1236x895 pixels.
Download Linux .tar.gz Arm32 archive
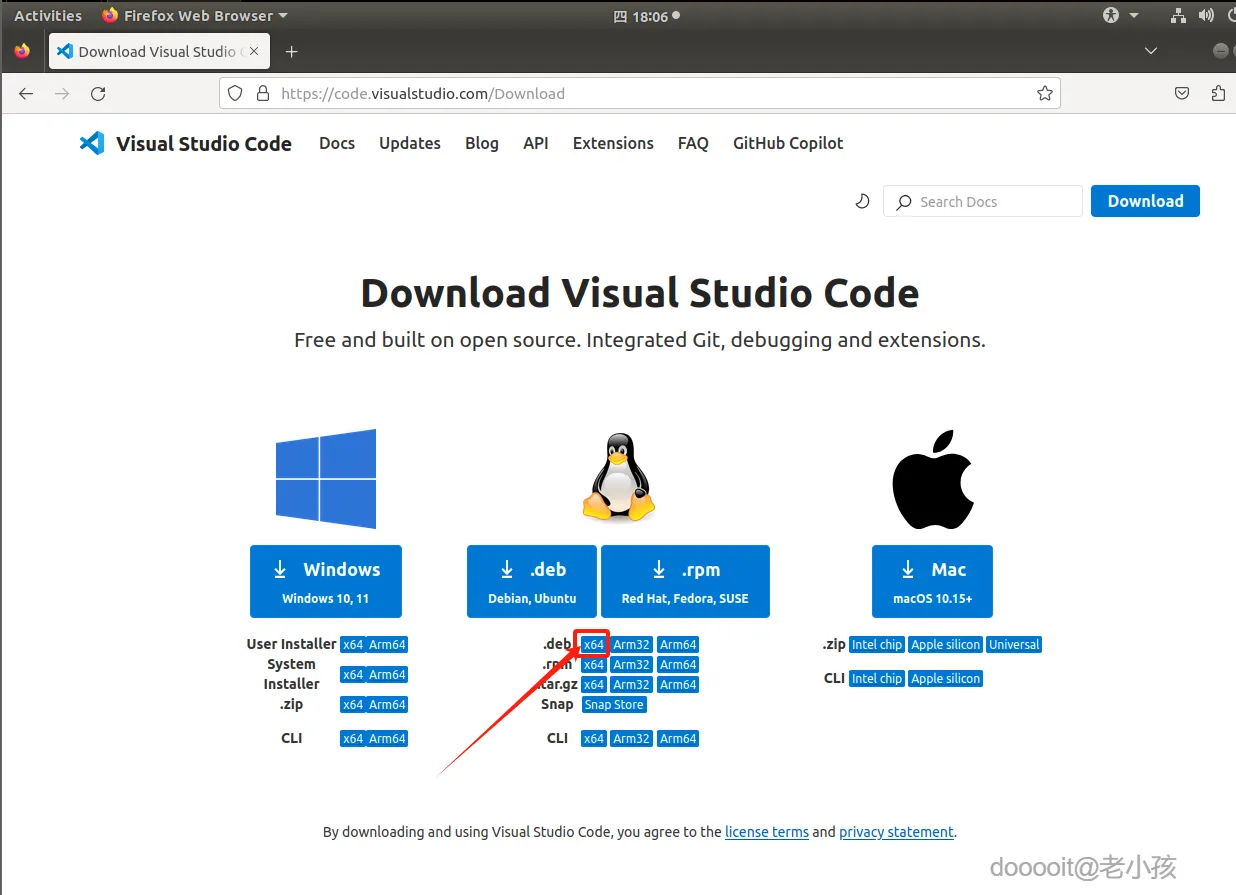point(632,685)
